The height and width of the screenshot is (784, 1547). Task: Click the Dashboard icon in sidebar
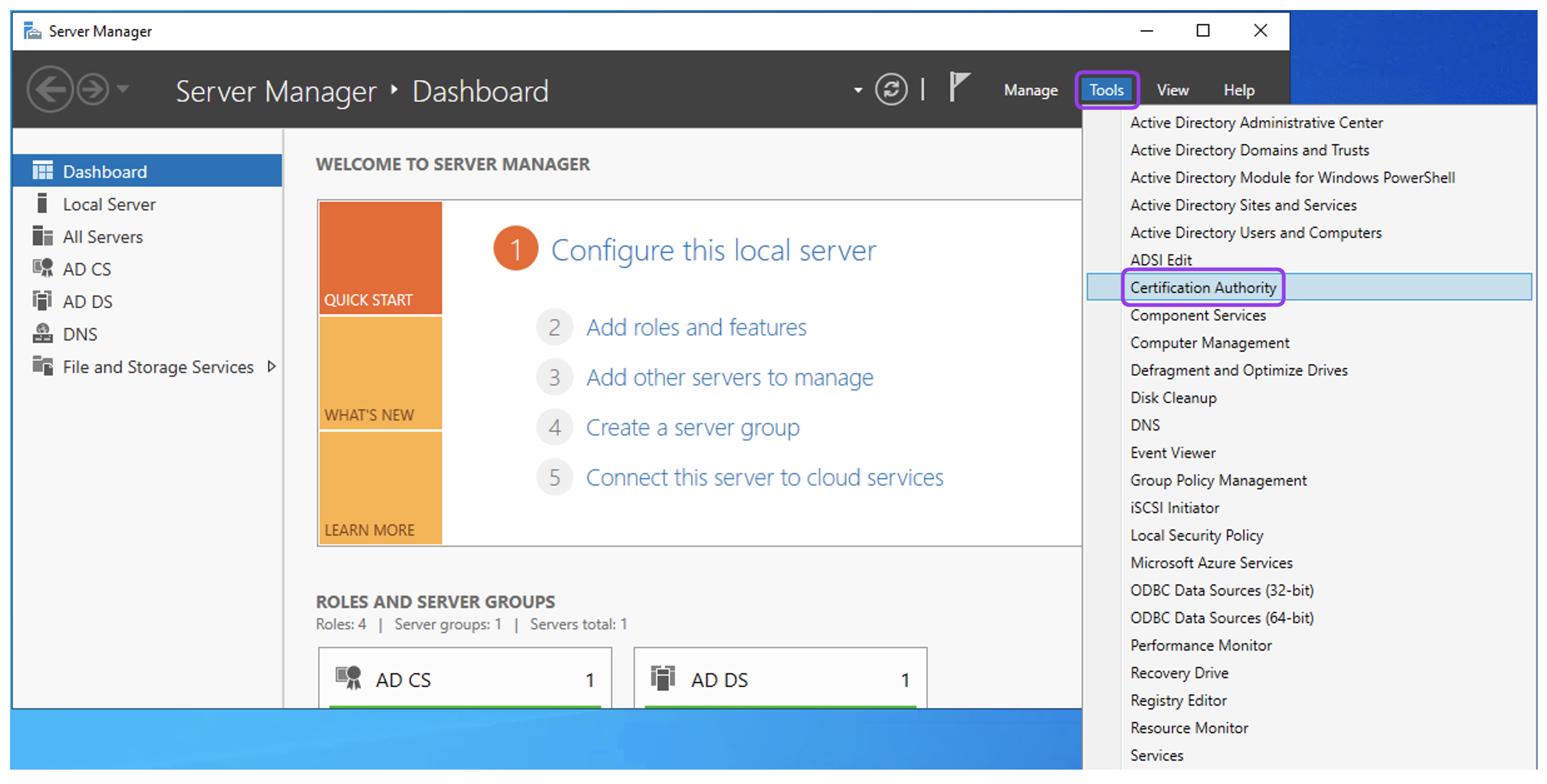(43, 171)
